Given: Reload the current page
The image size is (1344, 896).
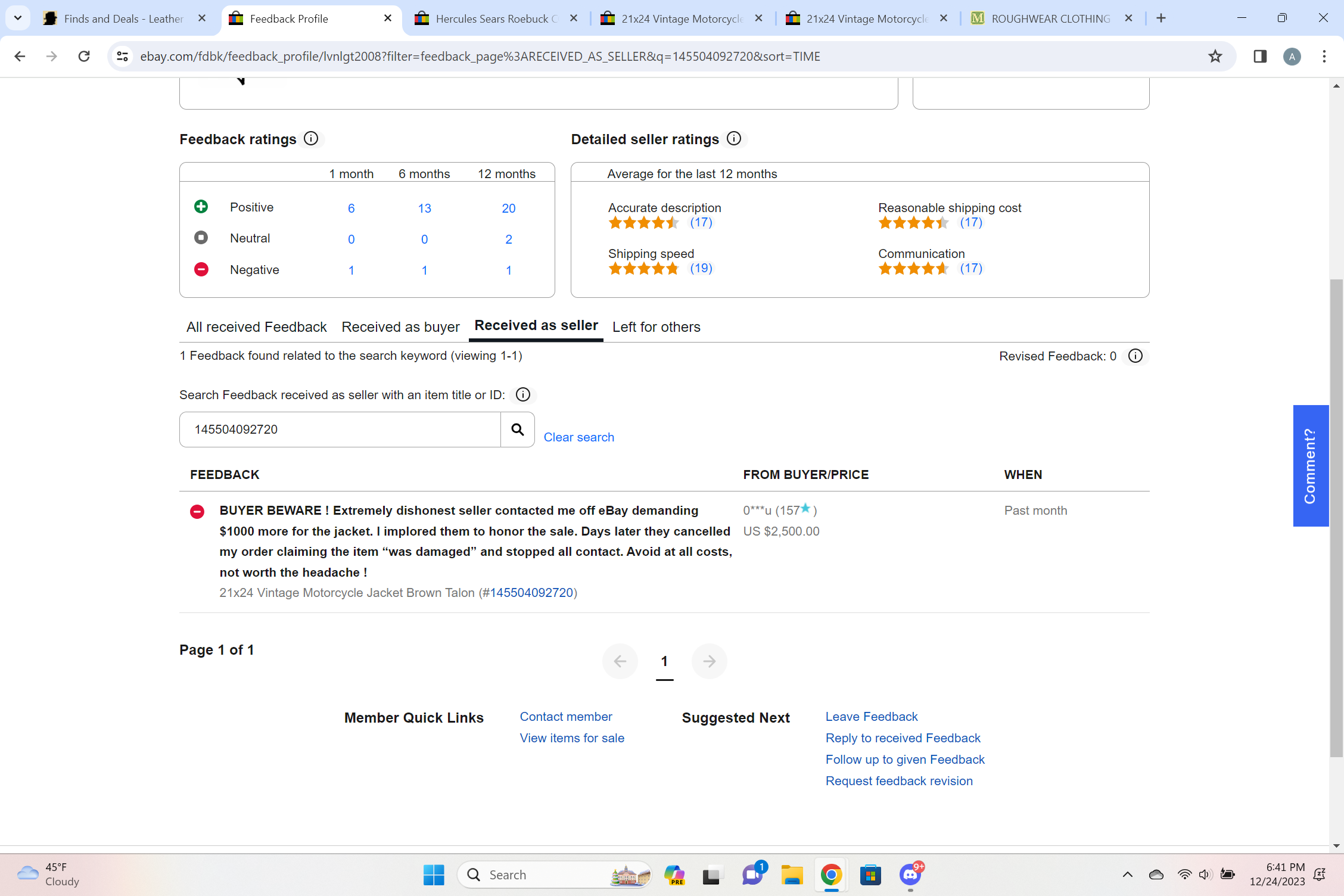Looking at the screenshot, I should [84, 57].
